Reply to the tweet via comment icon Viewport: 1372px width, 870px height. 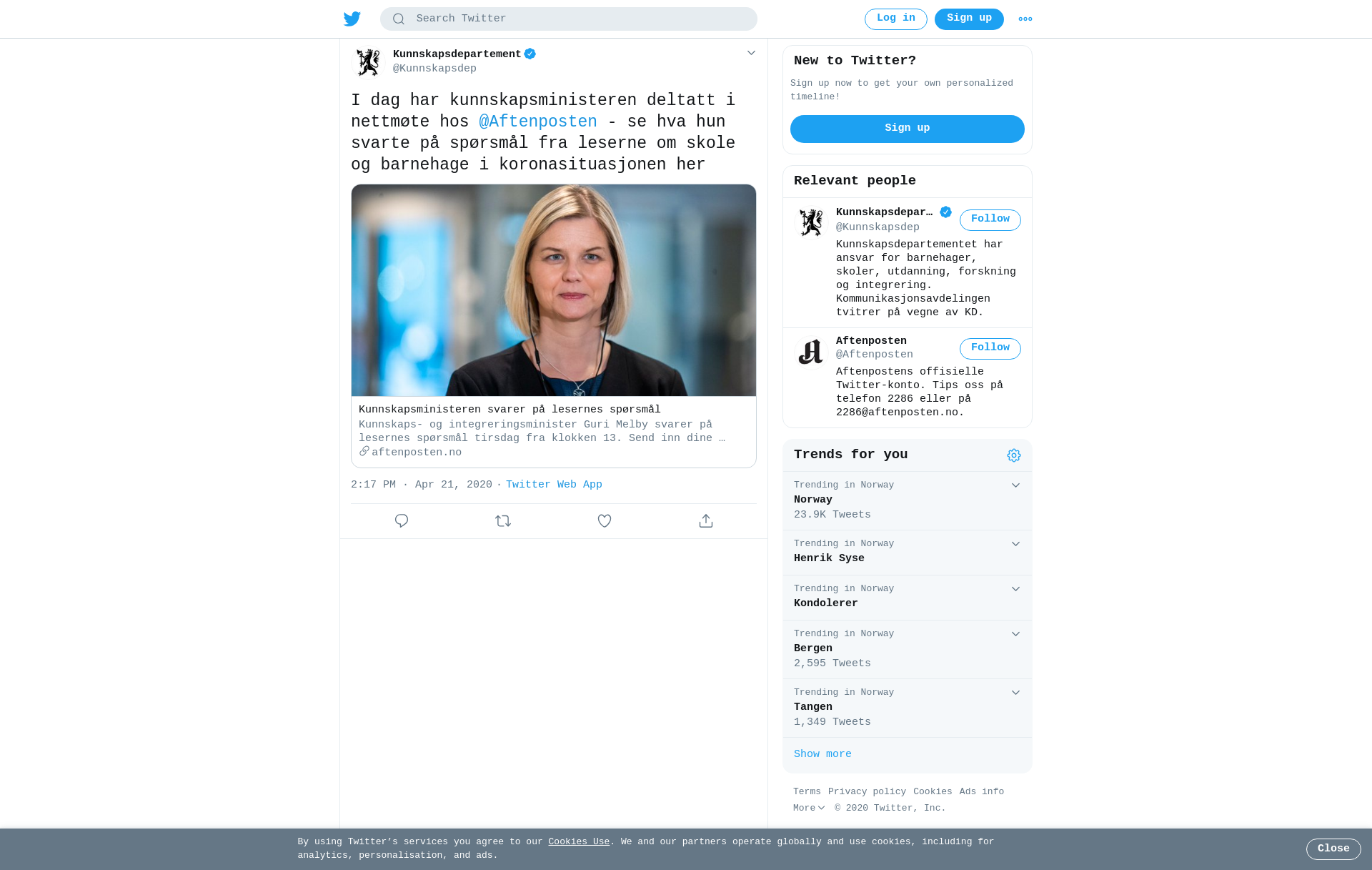402,521
